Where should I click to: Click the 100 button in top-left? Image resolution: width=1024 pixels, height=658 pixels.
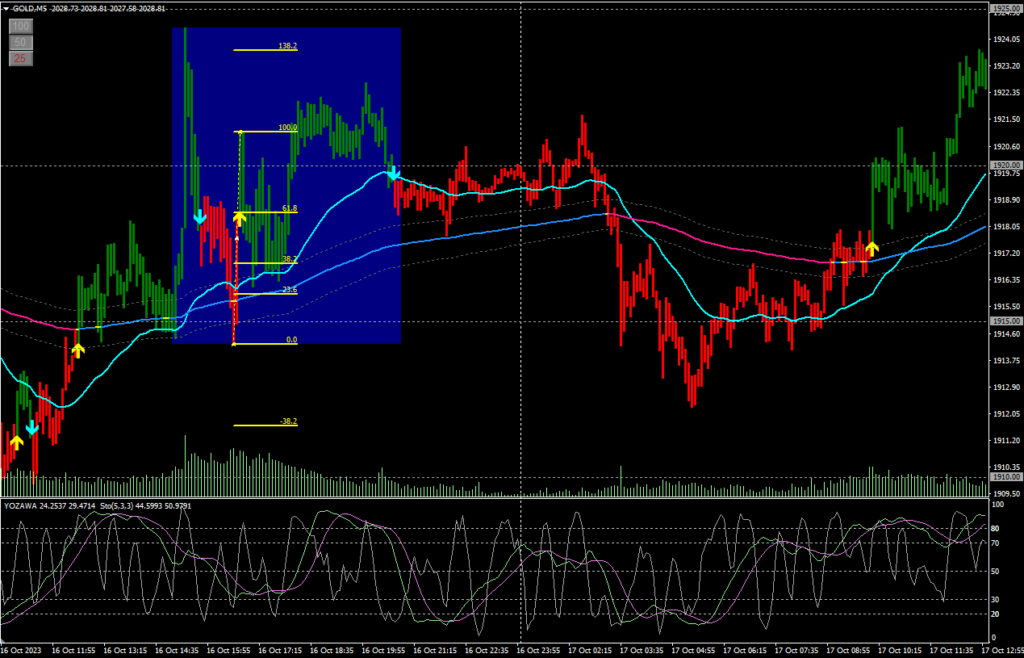[x=19, y=26]
